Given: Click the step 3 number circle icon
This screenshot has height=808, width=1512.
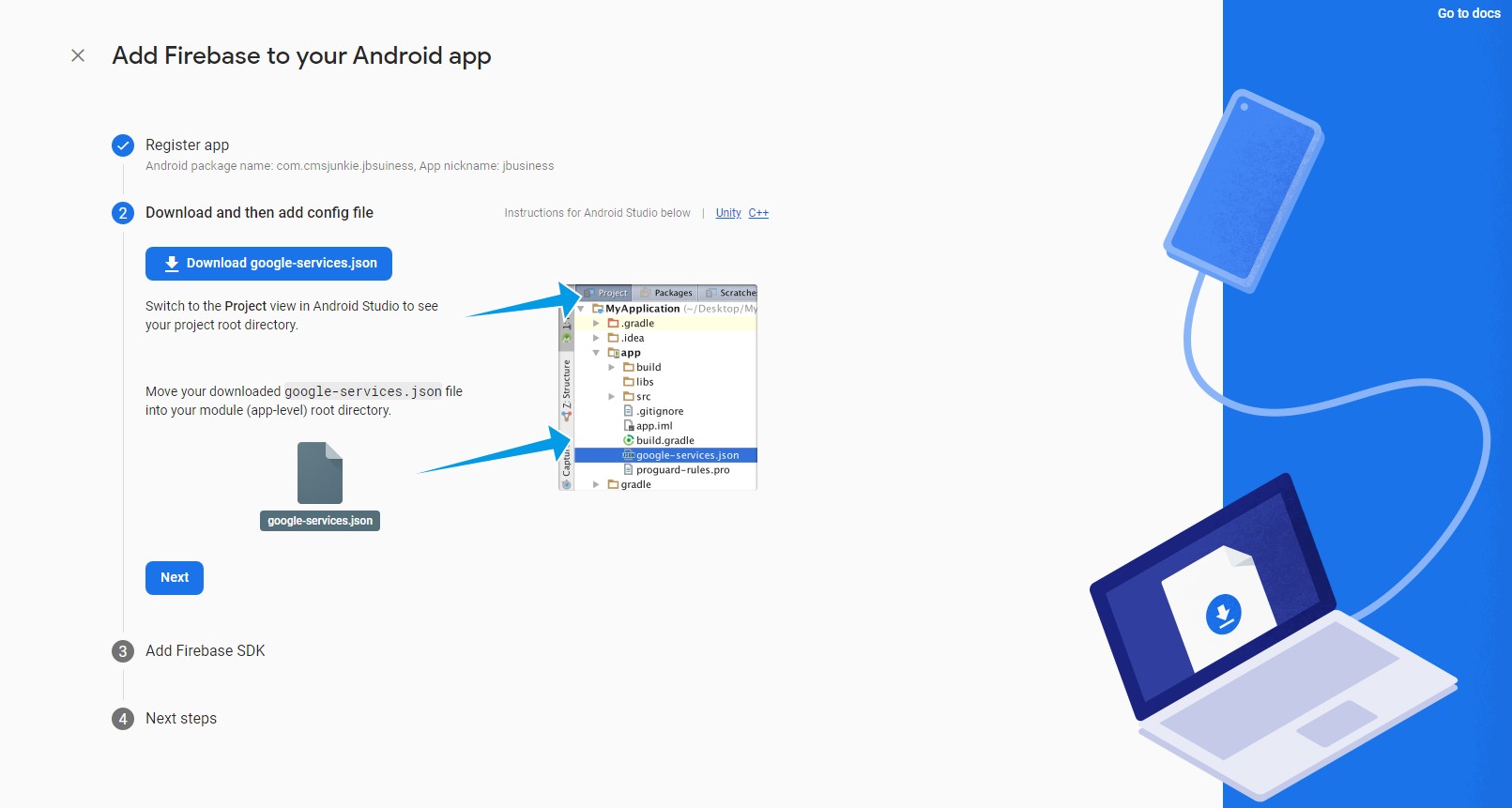Looking at the screenshot, I should click(x=123, y=651).
